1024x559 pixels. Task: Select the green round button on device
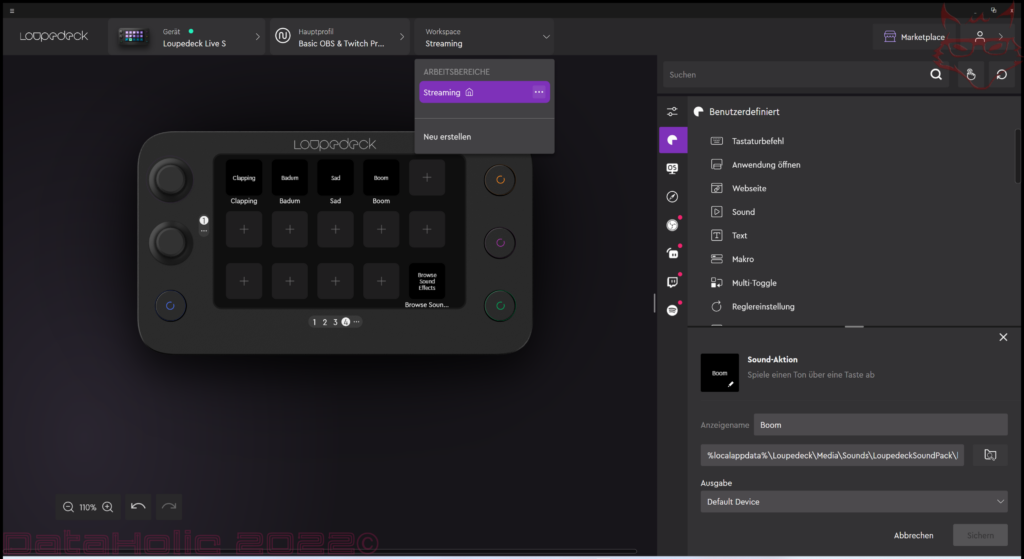[x=500, y=306]
